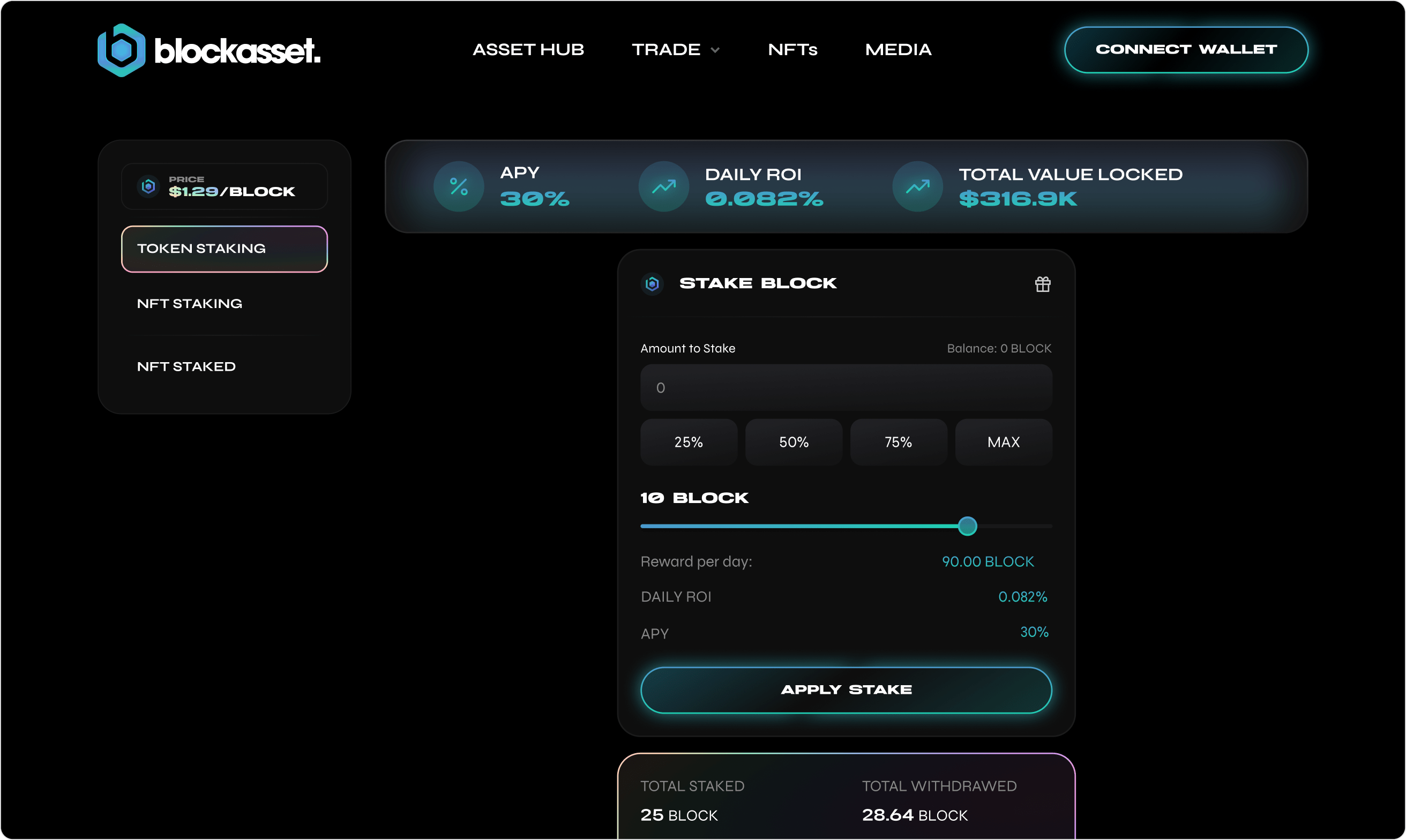Viewport: 1406px width, 840px height.
Task: Click the Amount to Stake label
Action: (x=687, y=349)
